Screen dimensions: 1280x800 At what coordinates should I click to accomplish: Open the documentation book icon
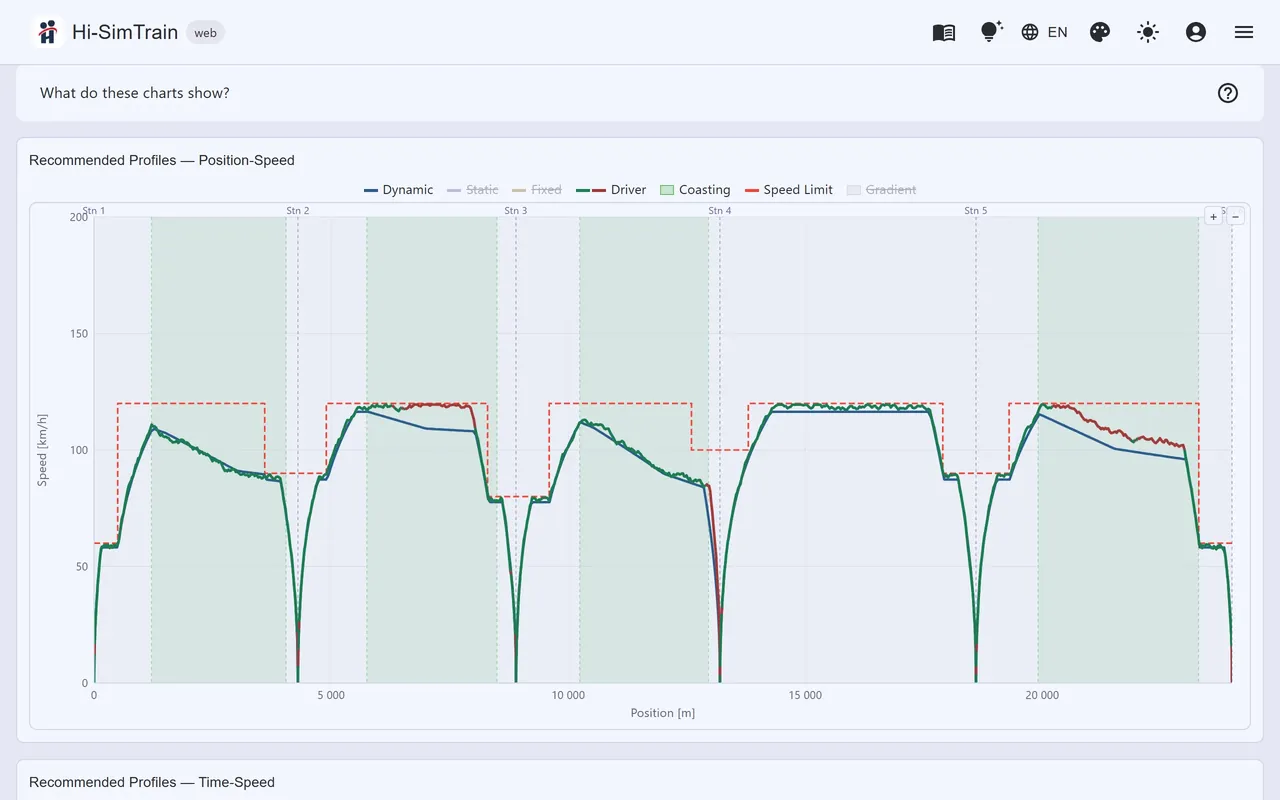[944, 32]
